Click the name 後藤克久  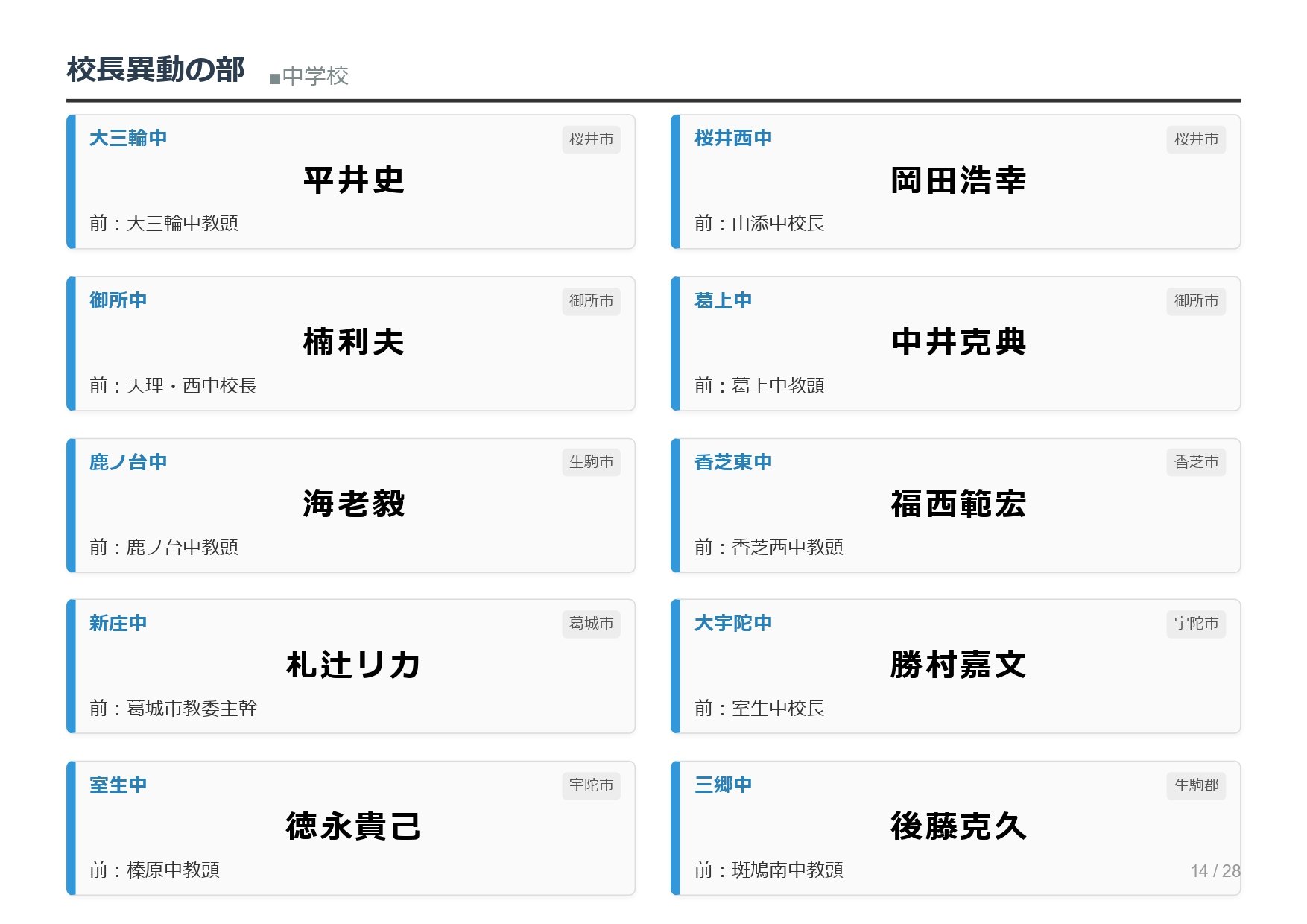tap(958, 826)
